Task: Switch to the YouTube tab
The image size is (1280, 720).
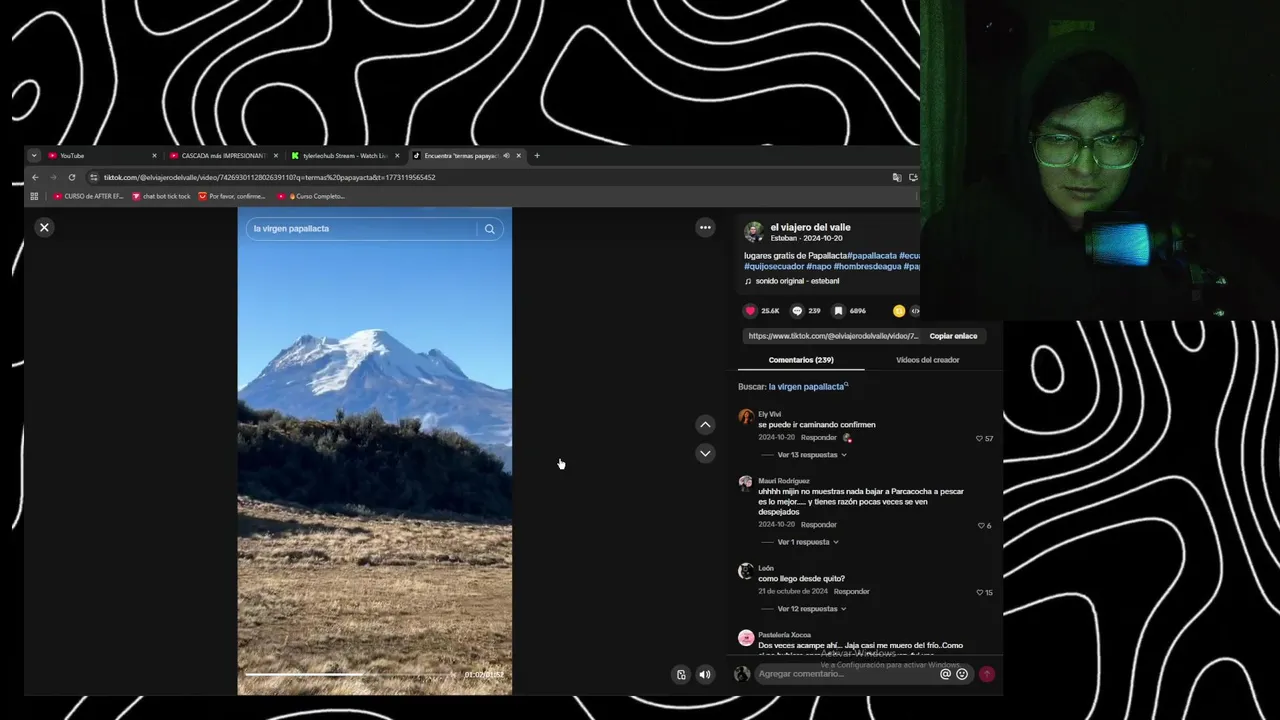Action: (x=101, y=156)
